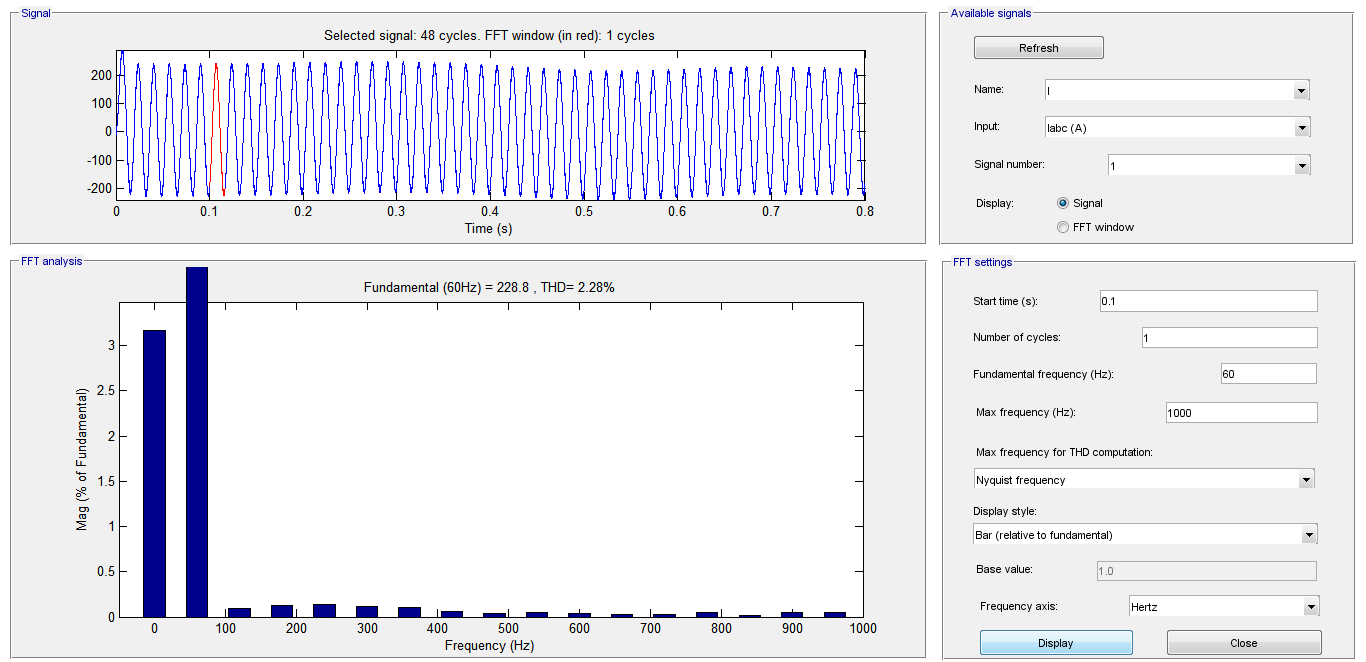Click the Fundamental and THD title text

pyautogui.click(x=488, y=288)
